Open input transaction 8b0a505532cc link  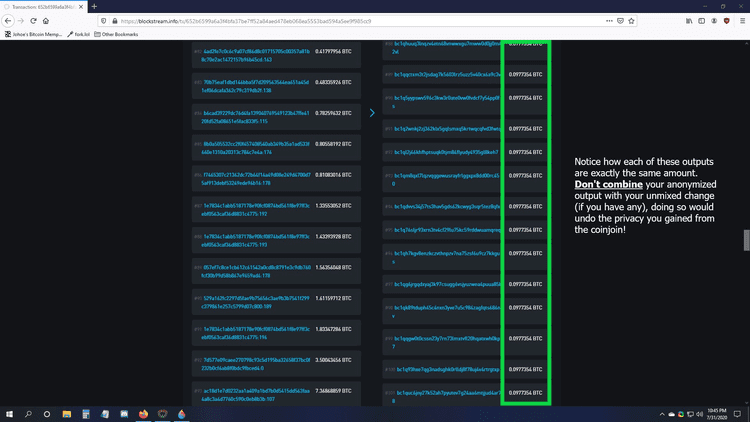(255, 148)
